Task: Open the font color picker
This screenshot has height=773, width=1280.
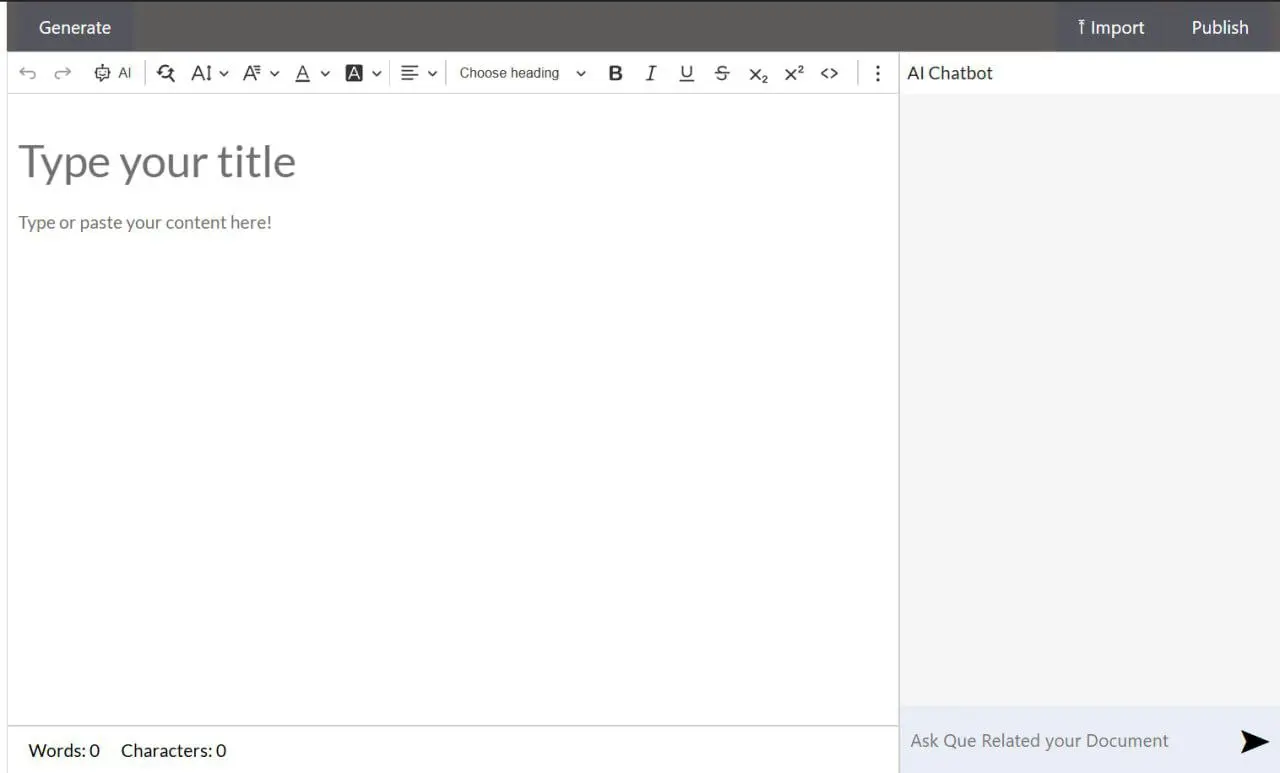Action: [x=312, y=73]
